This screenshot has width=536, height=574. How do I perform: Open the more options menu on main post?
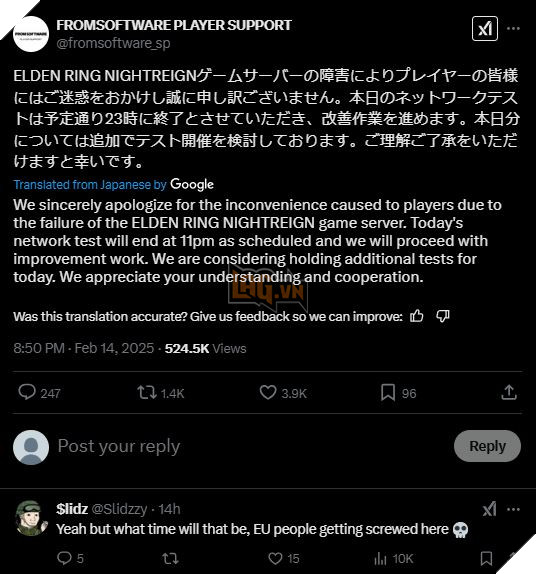(514, 29)
